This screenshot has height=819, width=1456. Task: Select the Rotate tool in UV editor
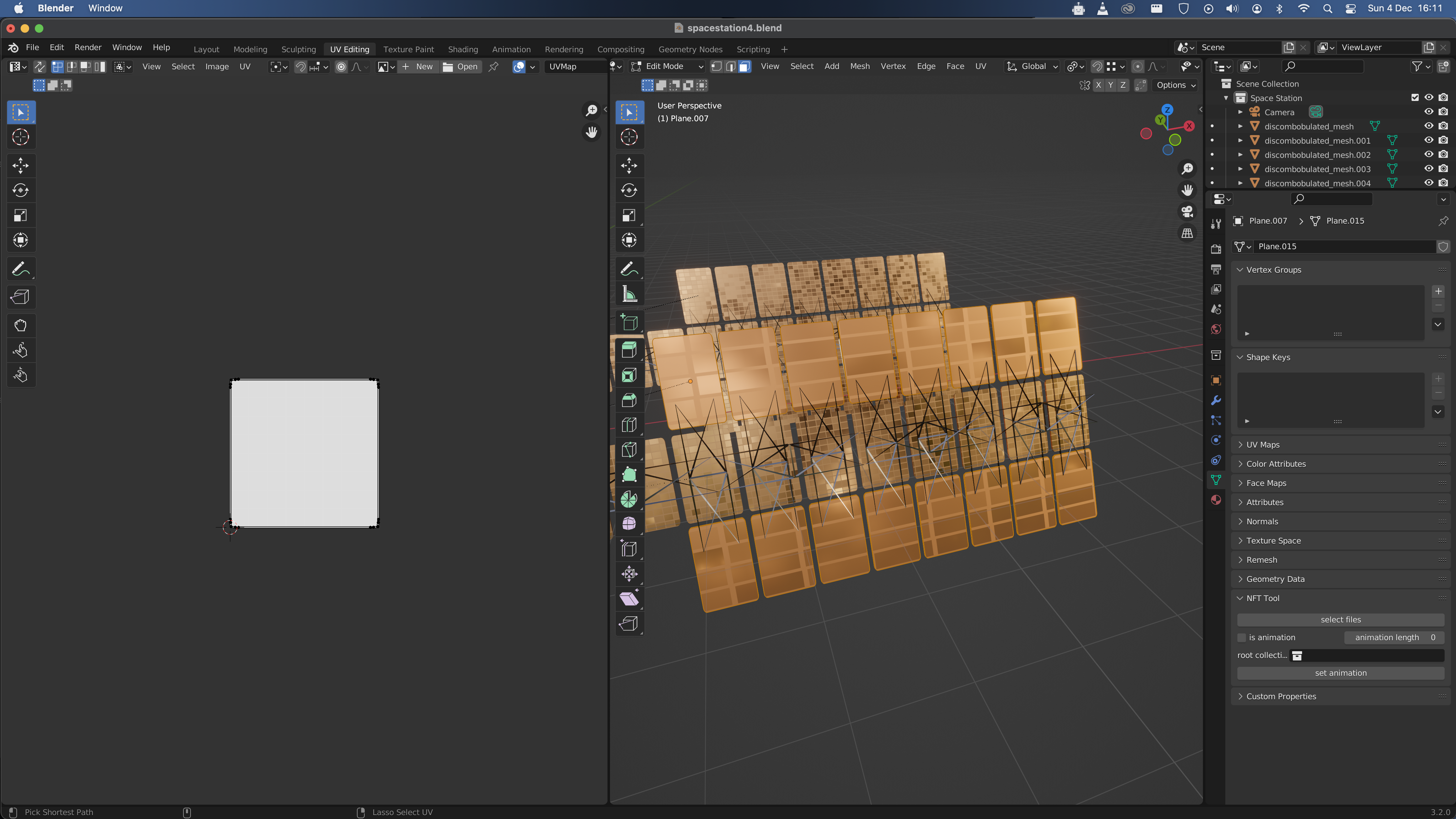click(x=21, y=191)
